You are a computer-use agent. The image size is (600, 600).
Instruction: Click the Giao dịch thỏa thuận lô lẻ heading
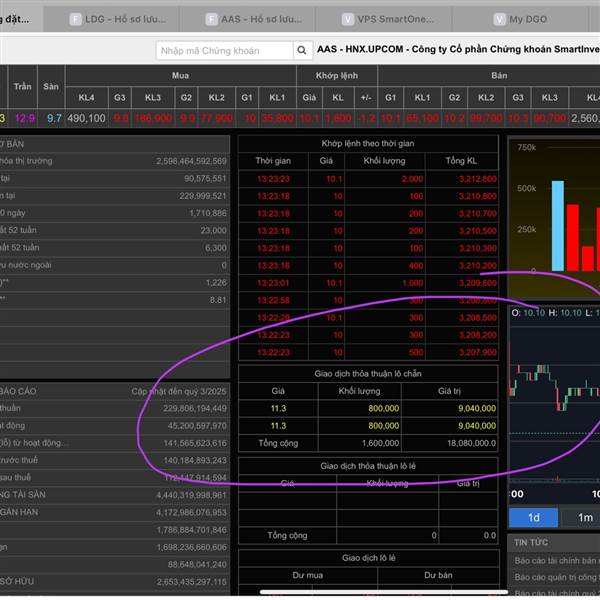[368, 466]
